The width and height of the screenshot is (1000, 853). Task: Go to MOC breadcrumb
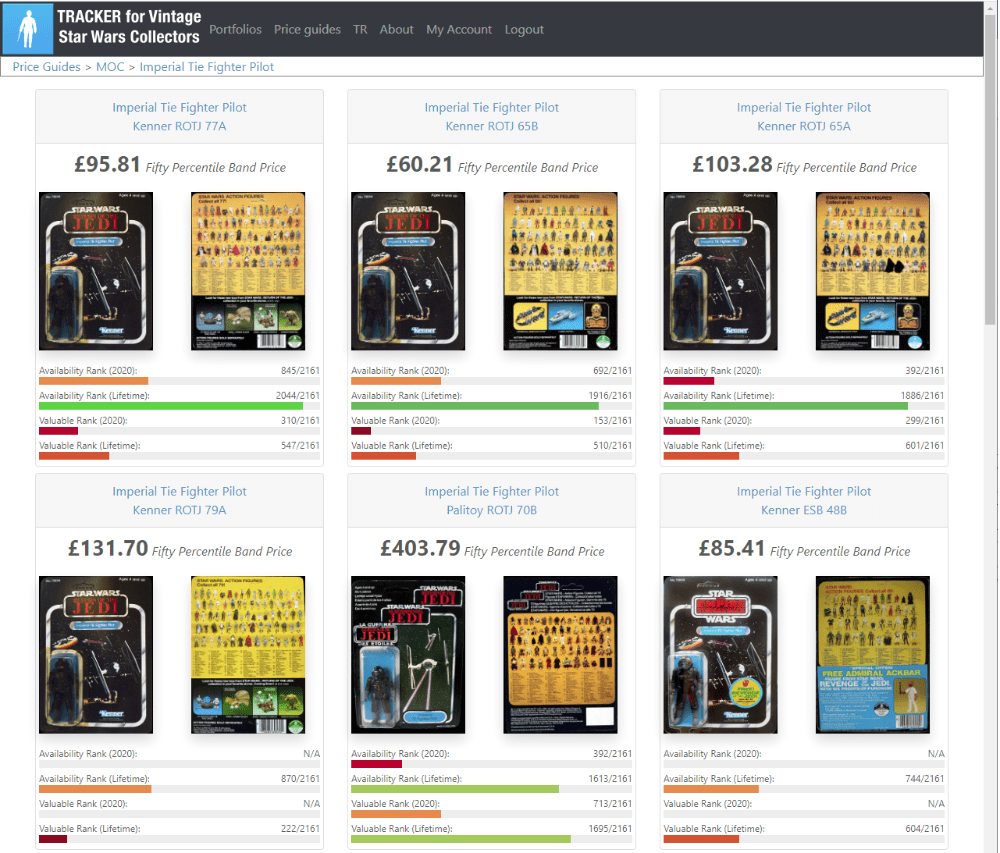(x=110, y=66)
